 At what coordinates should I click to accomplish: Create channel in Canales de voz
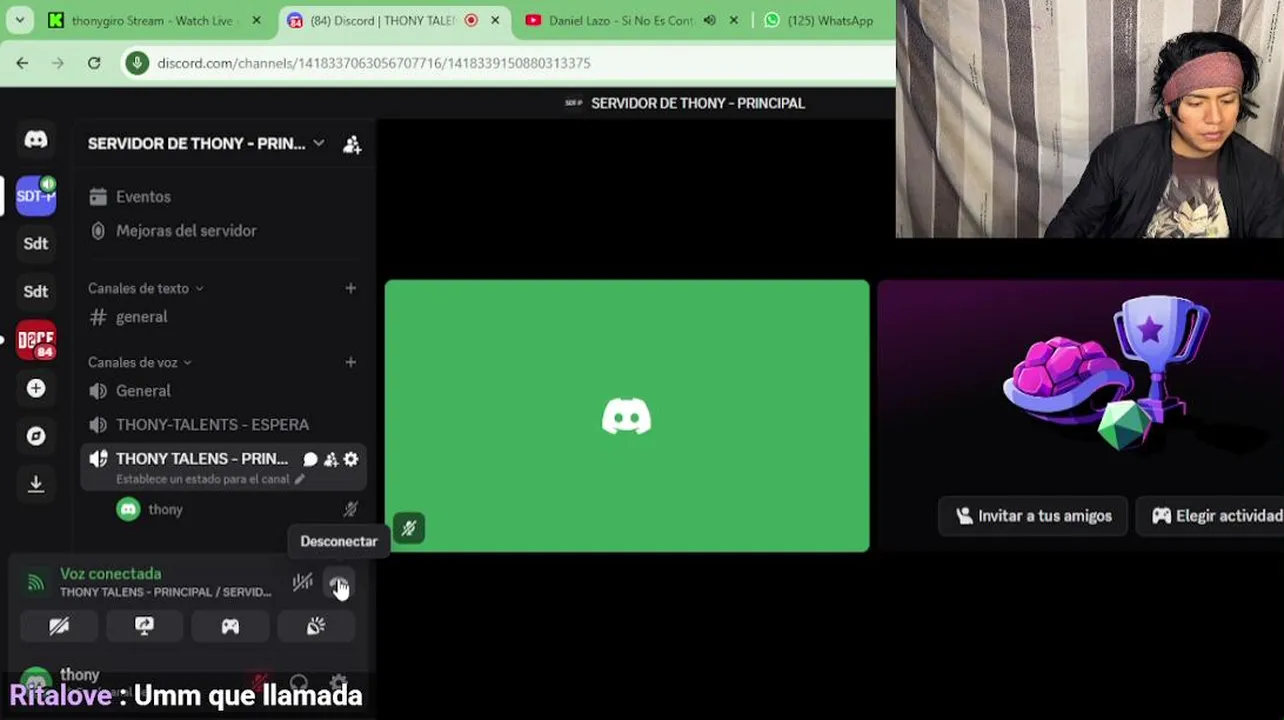(350, 362)
